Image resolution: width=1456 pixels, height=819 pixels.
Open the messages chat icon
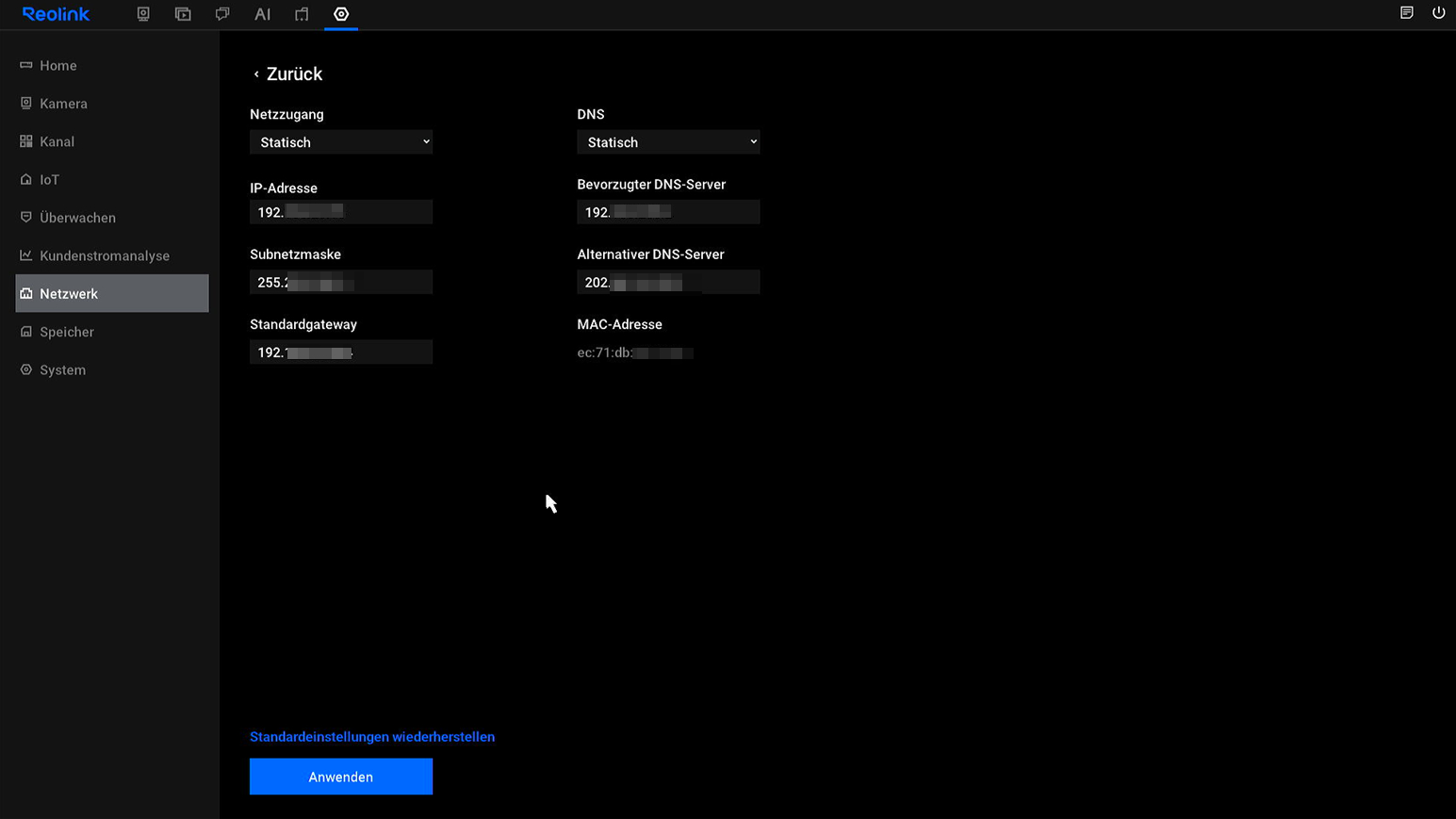click(222, 14)
